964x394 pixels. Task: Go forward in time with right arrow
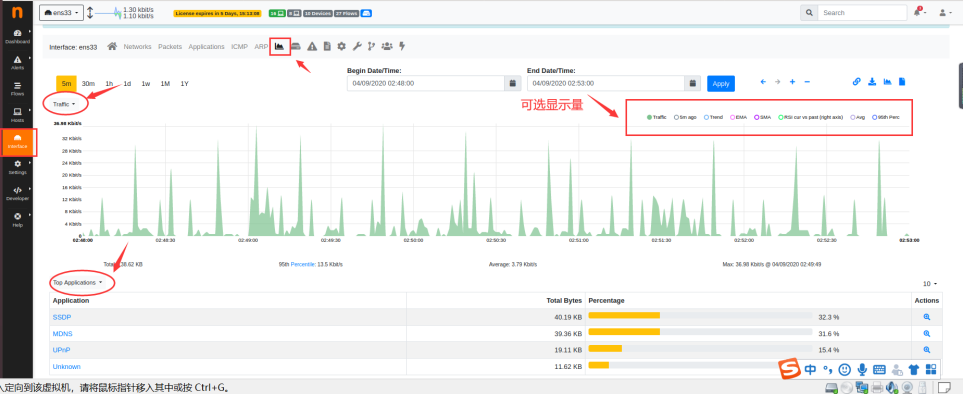(x=777, y=82)
